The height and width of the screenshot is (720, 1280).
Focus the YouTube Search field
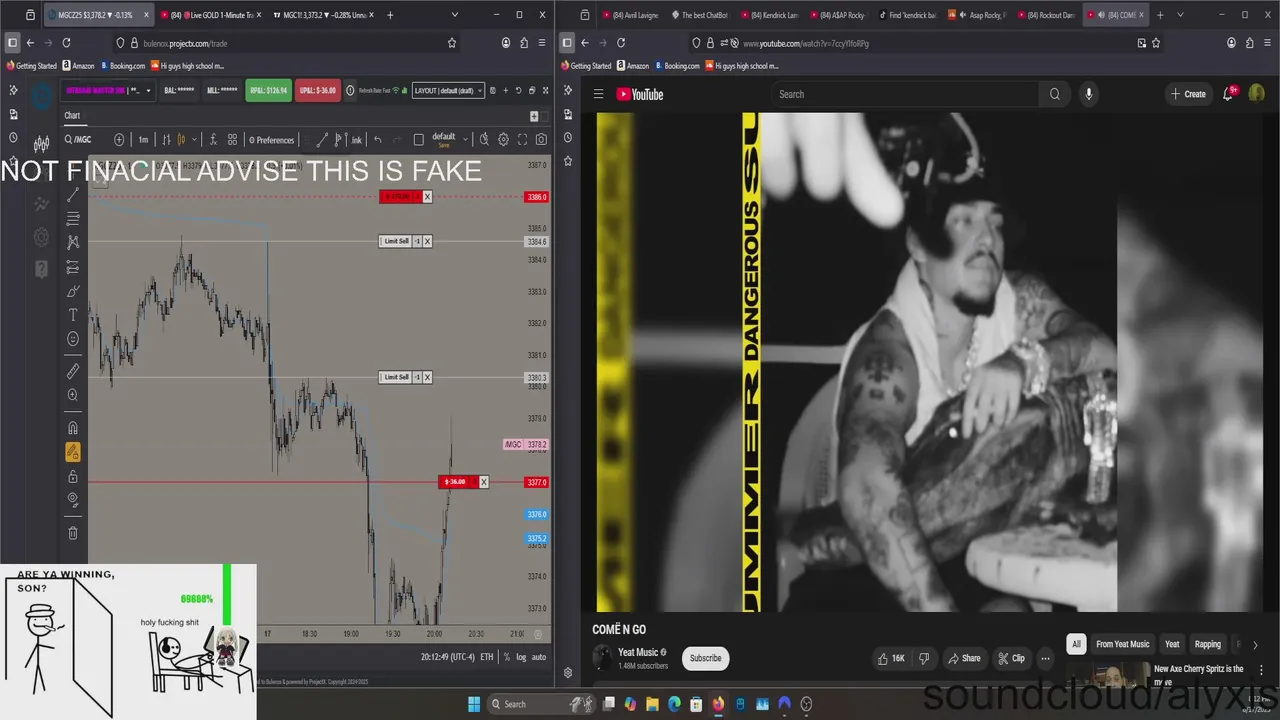905,94
